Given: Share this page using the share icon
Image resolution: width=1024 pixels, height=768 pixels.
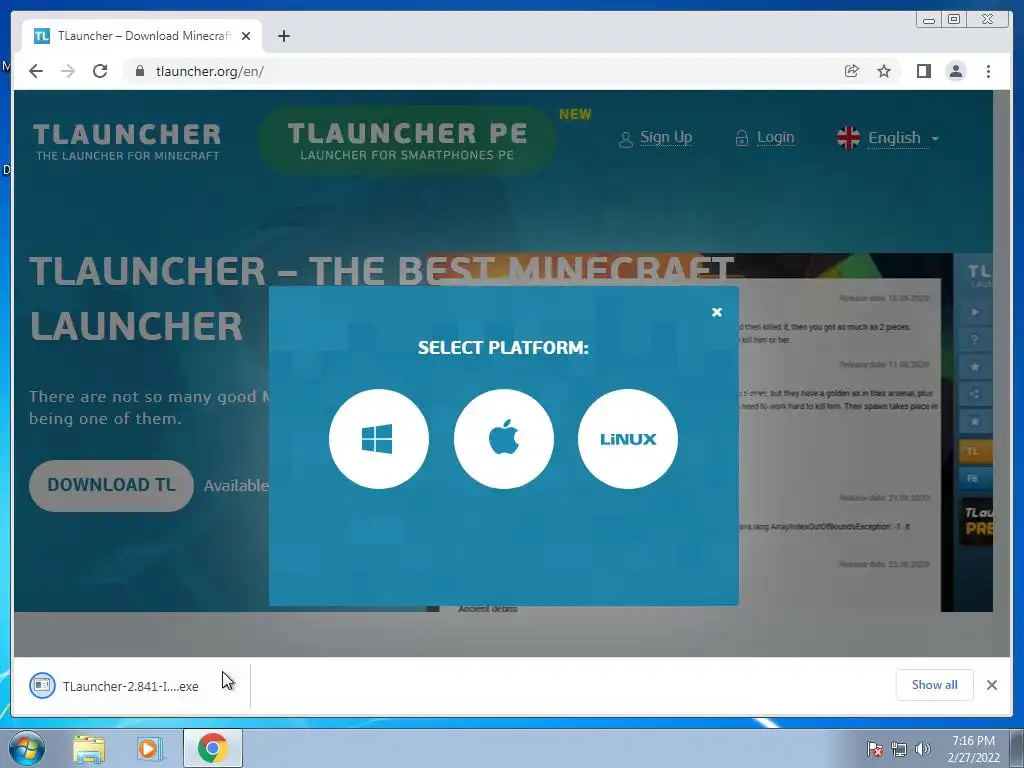Looking at the screenshot, I should [851, 71].
